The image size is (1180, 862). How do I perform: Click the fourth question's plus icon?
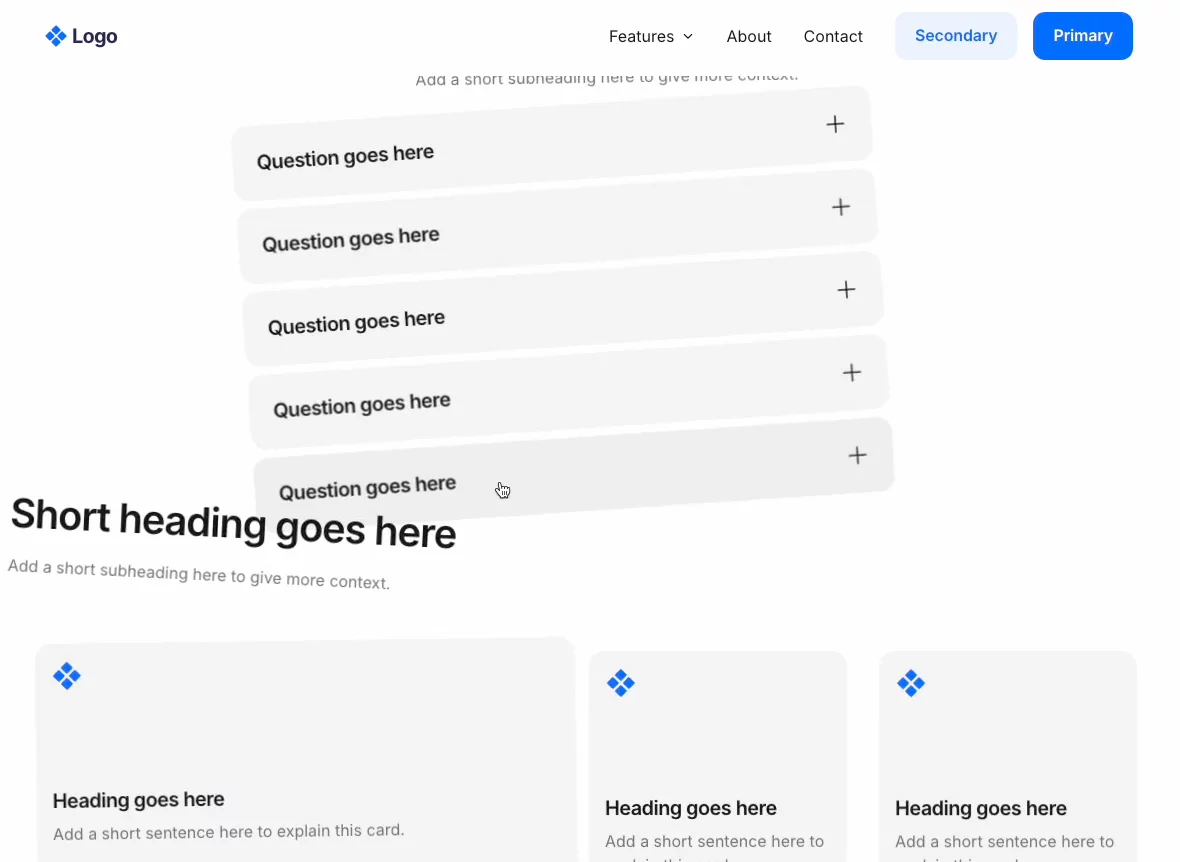pos(852,373)
